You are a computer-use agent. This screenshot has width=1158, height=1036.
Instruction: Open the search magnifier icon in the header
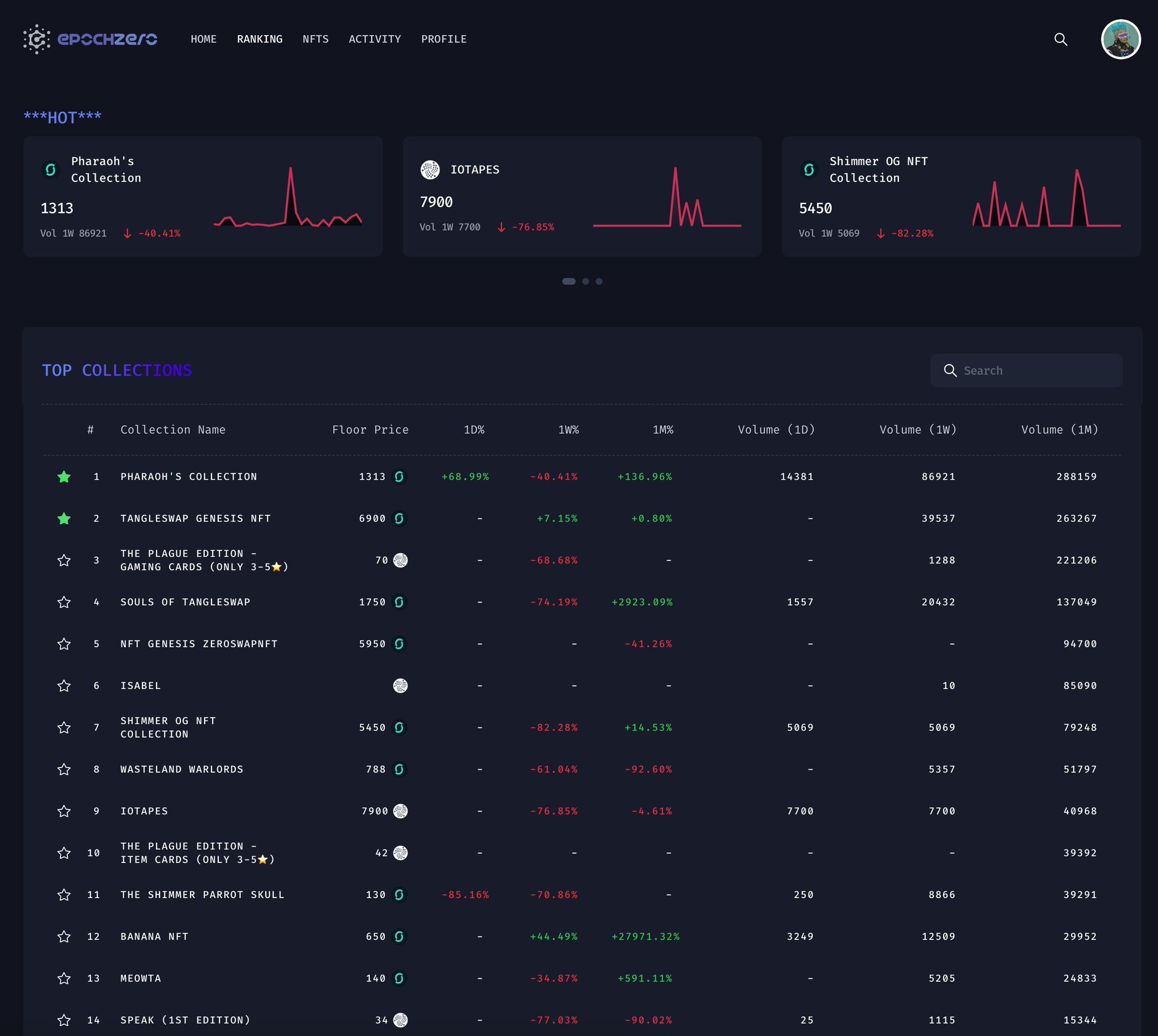1060,39
